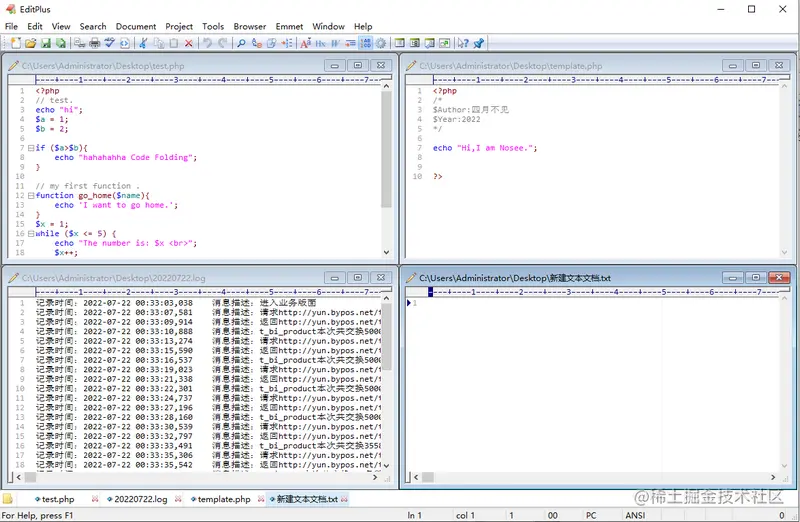Click the Replace toolbar icon

(257, 43)
